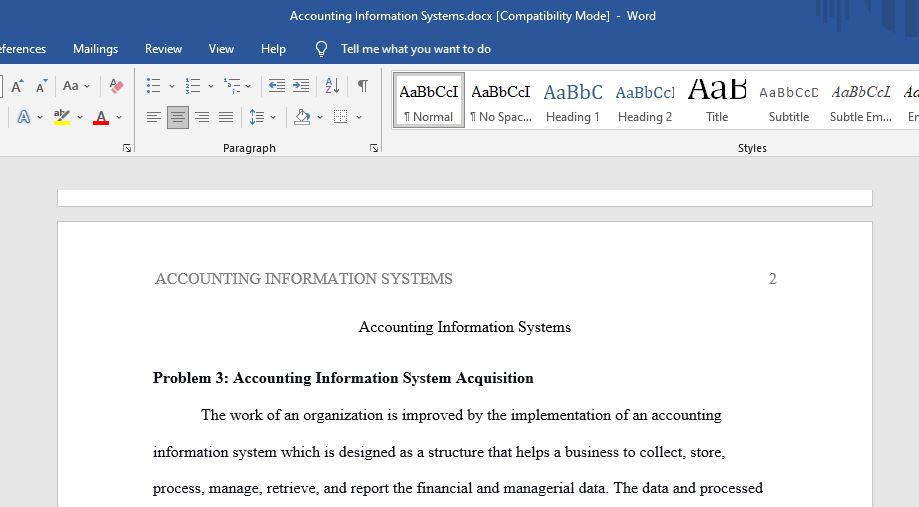Apply the Subtitle style

(x=789, y=100)
